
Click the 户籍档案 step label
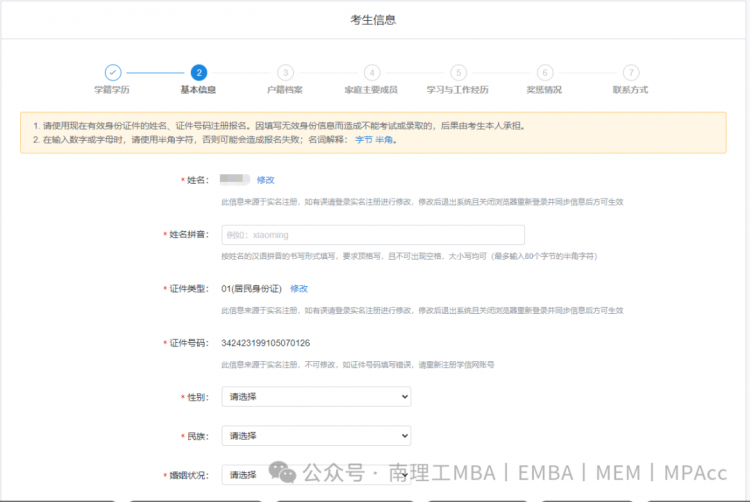(x=285, y=90)
